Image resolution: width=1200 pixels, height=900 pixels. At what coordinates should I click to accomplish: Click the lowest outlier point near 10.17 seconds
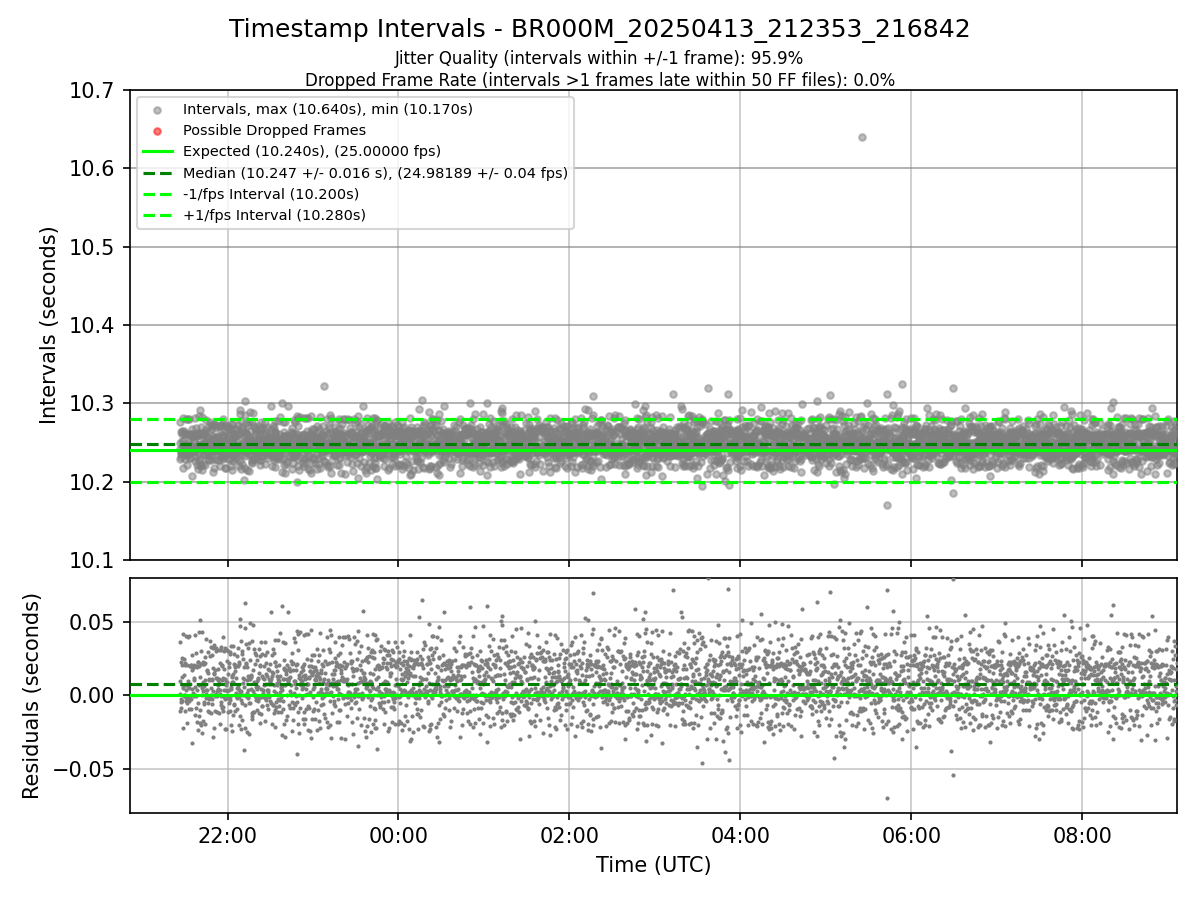coord(887,505)
